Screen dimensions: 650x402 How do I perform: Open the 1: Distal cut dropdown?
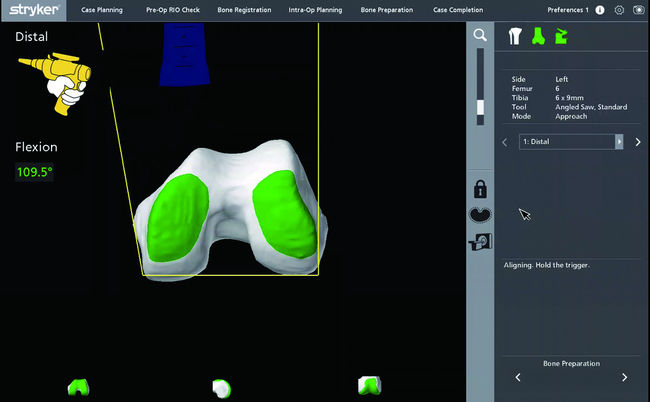(x=571, y=142)
